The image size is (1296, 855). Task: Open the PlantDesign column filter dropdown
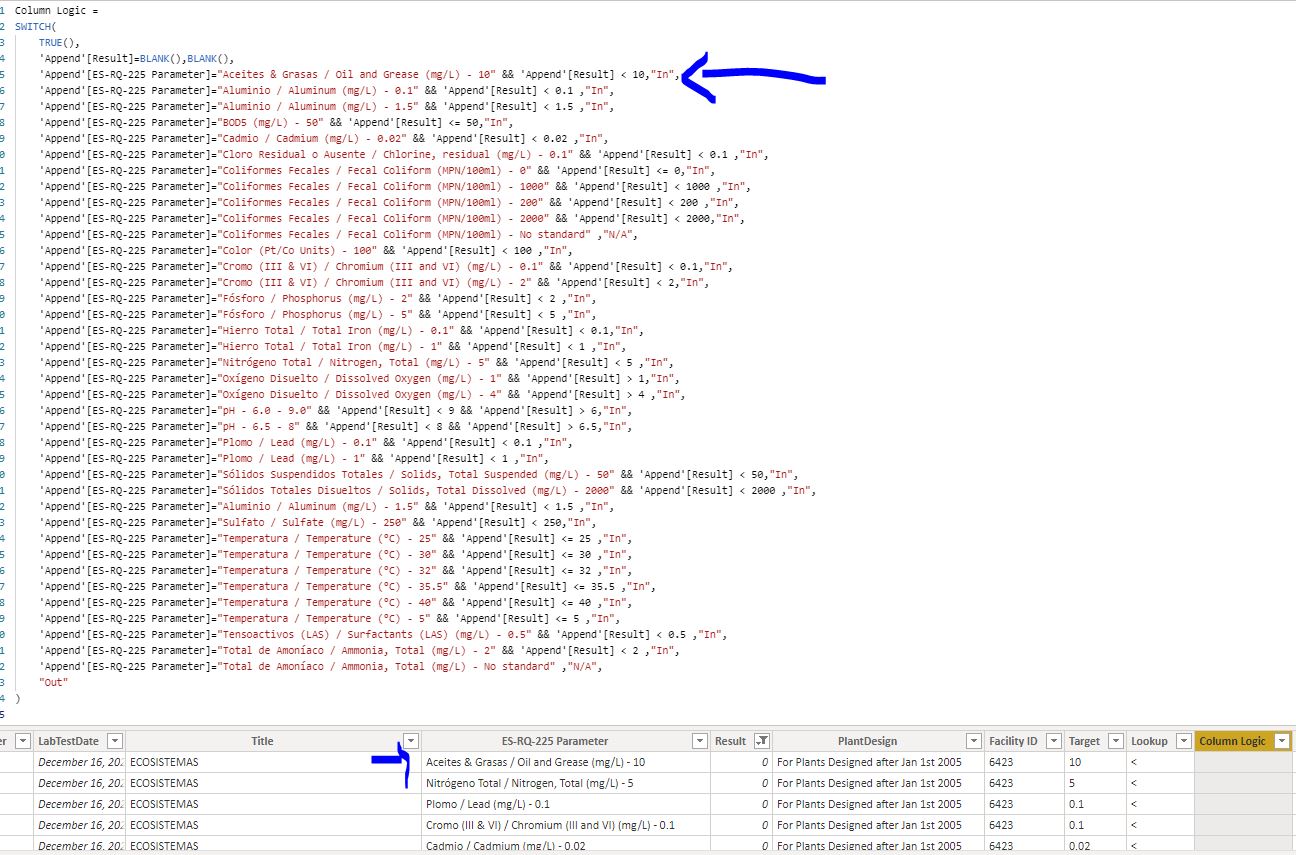[x=973, y=741]
